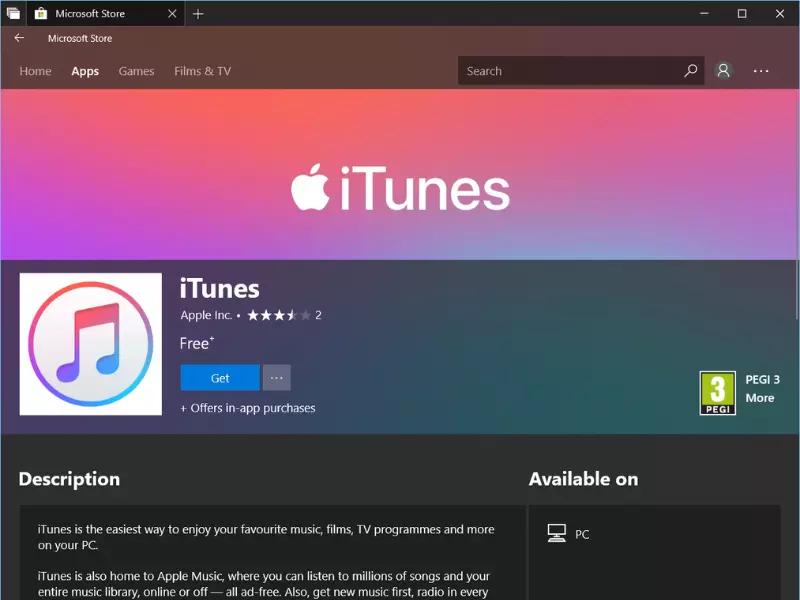Minimize the Microsoft Store window
This screenshot has height=600, width=800.
point(705,14)
